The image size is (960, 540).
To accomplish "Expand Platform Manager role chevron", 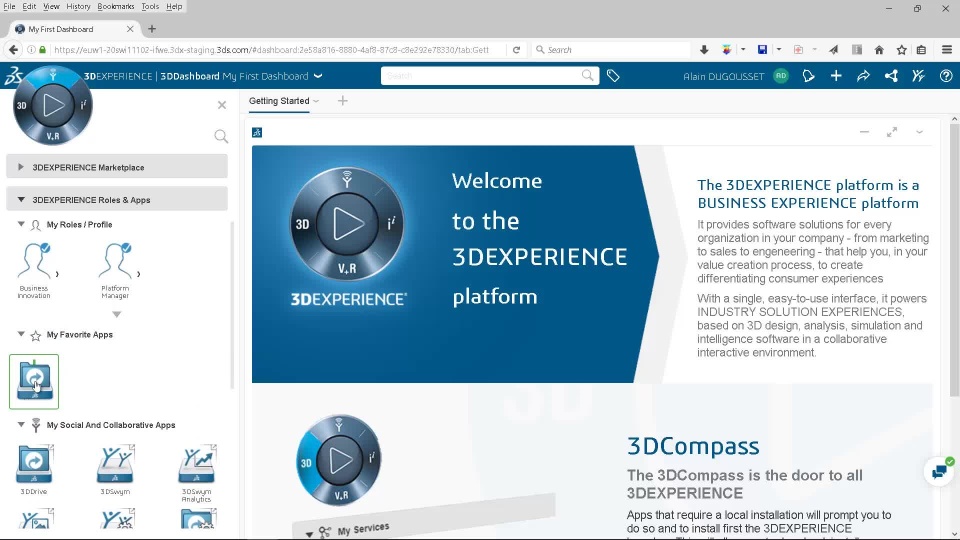I will pos(138,274).
